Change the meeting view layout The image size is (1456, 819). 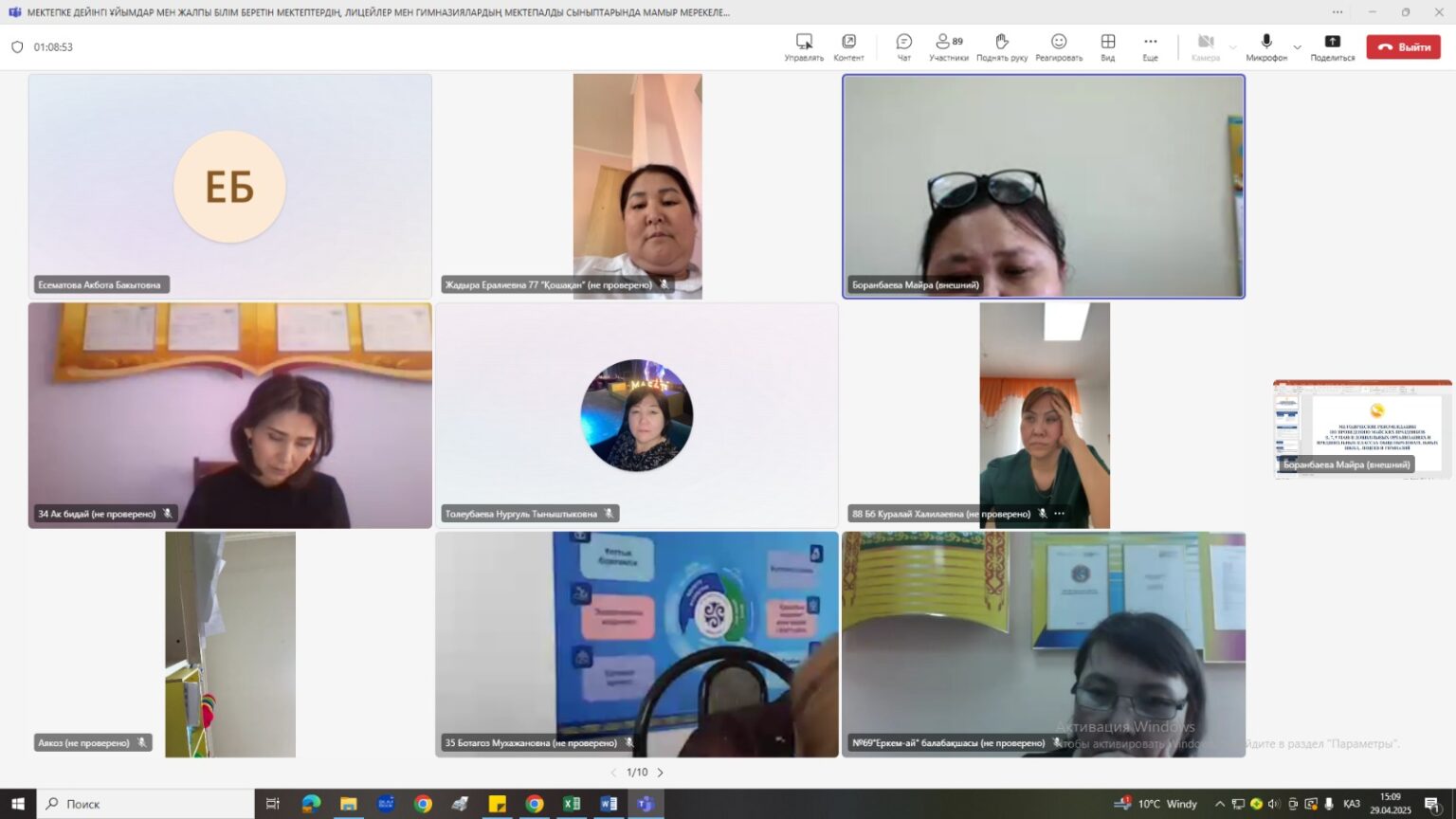click(1107, 46)
